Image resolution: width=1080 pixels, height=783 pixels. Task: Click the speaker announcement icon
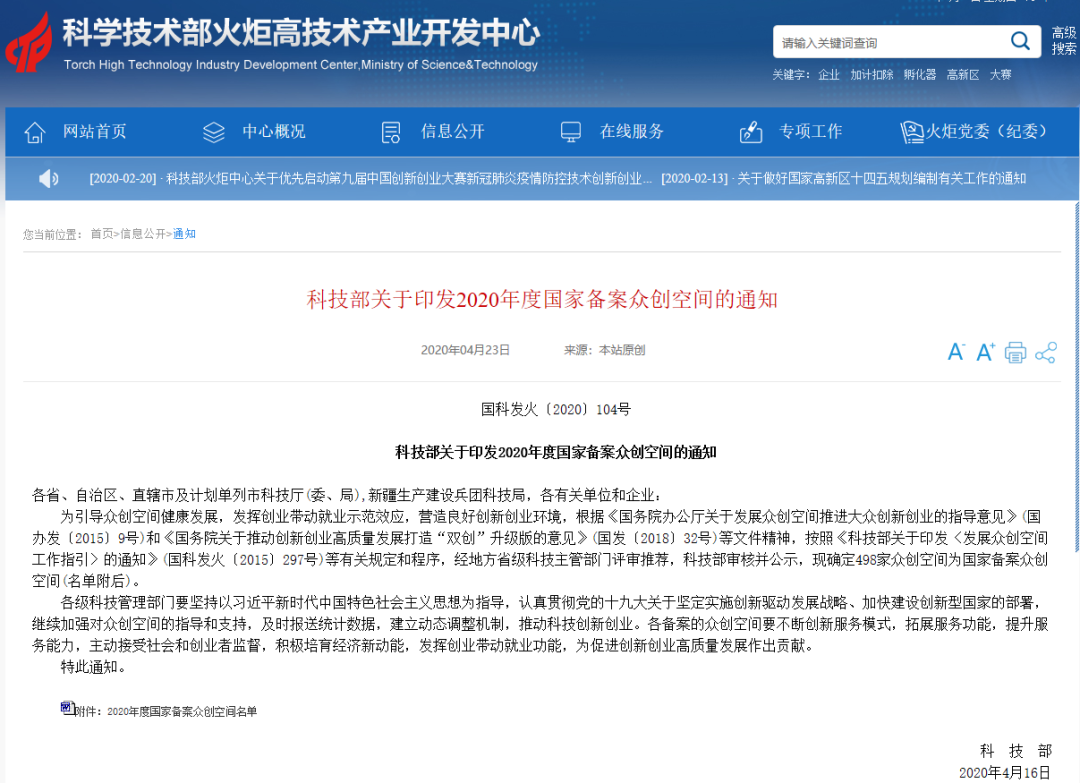[x=48, y=179]
